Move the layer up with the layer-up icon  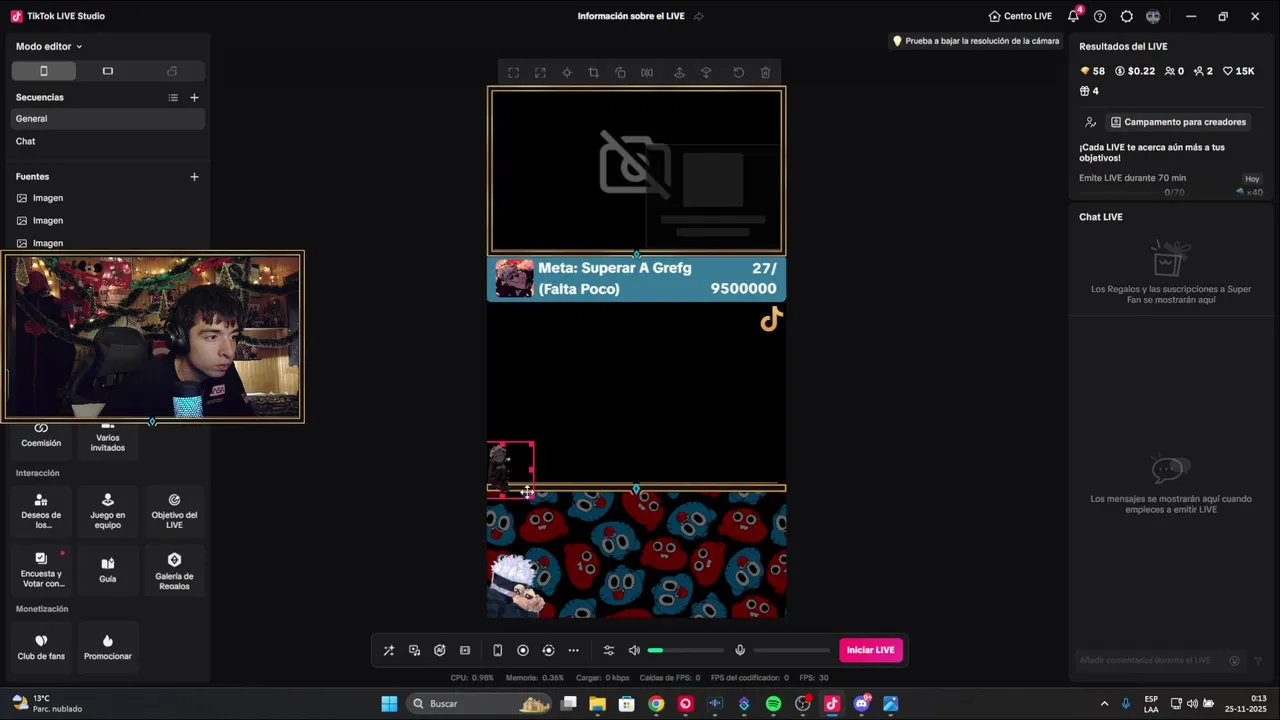679,73
